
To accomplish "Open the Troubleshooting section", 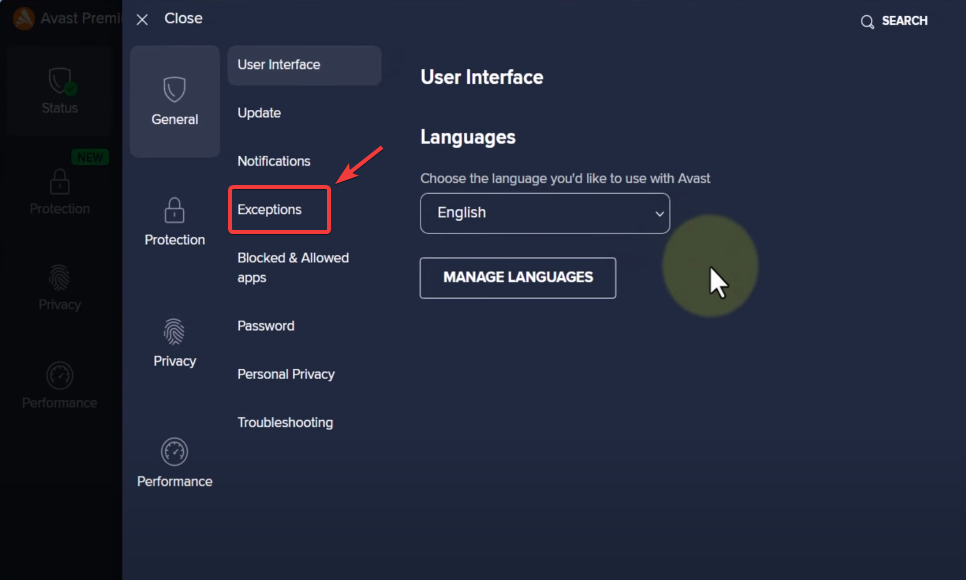I will 285,422.
